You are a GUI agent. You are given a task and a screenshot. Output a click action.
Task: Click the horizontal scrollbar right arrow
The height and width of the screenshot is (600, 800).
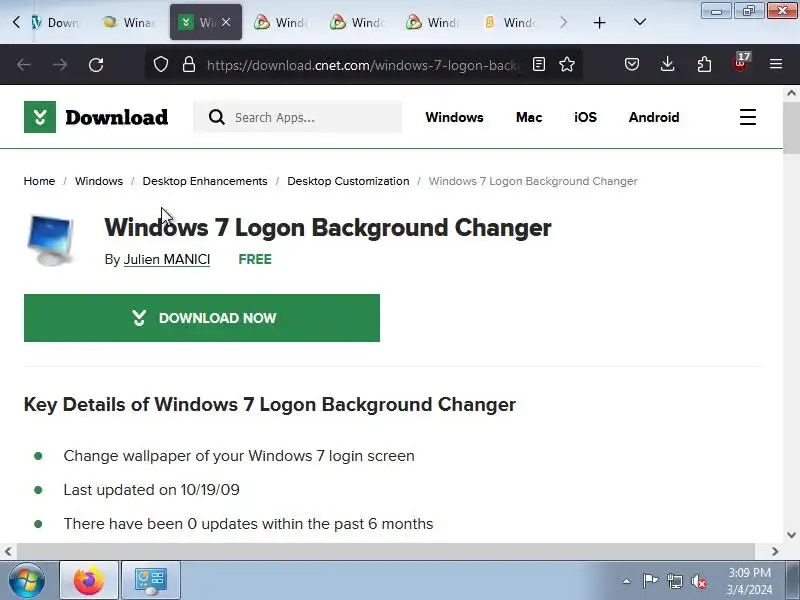pyautogui.click(x=775, y=551)
